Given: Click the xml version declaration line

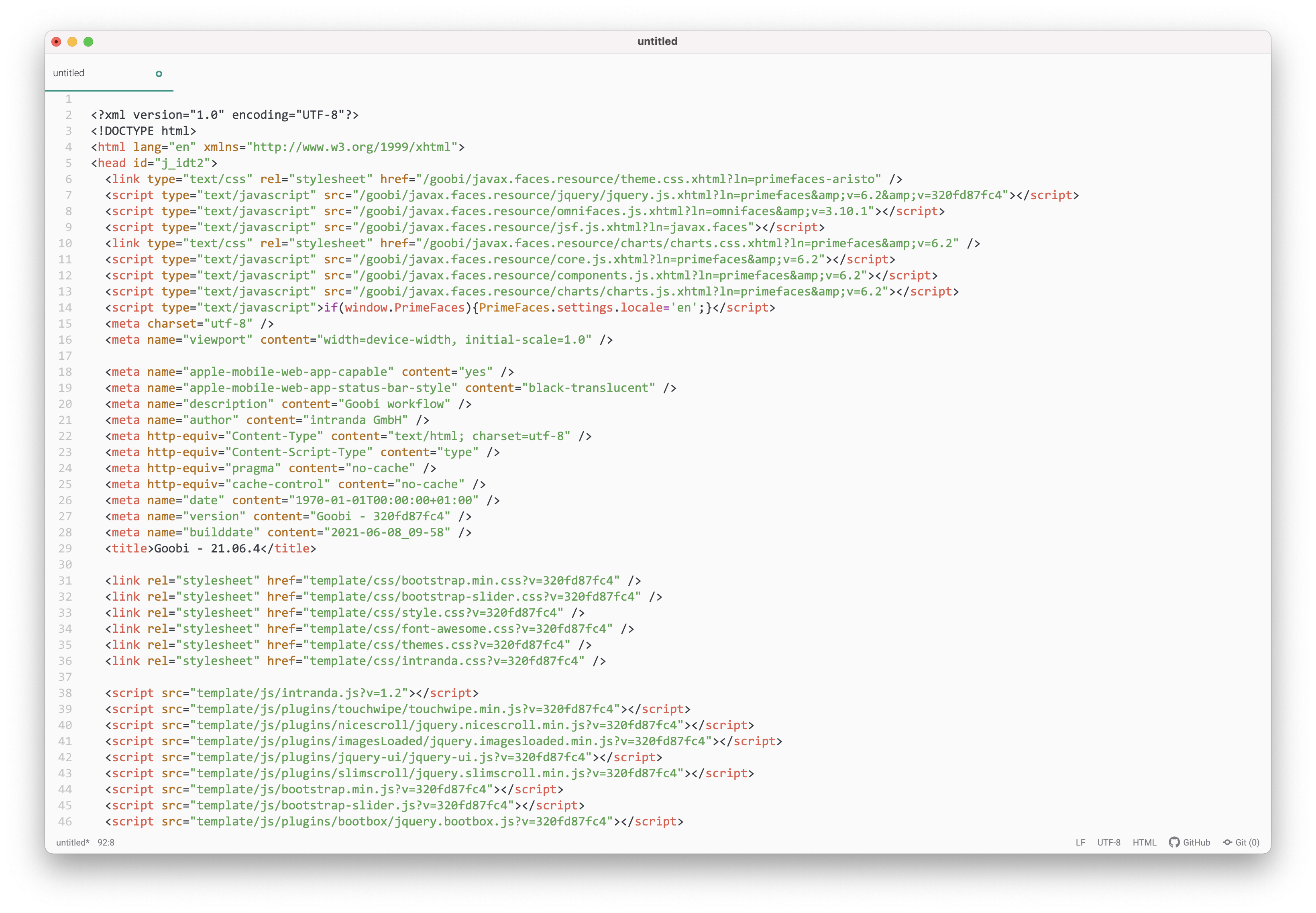Looking at the screenshot, I should point(225,115).
